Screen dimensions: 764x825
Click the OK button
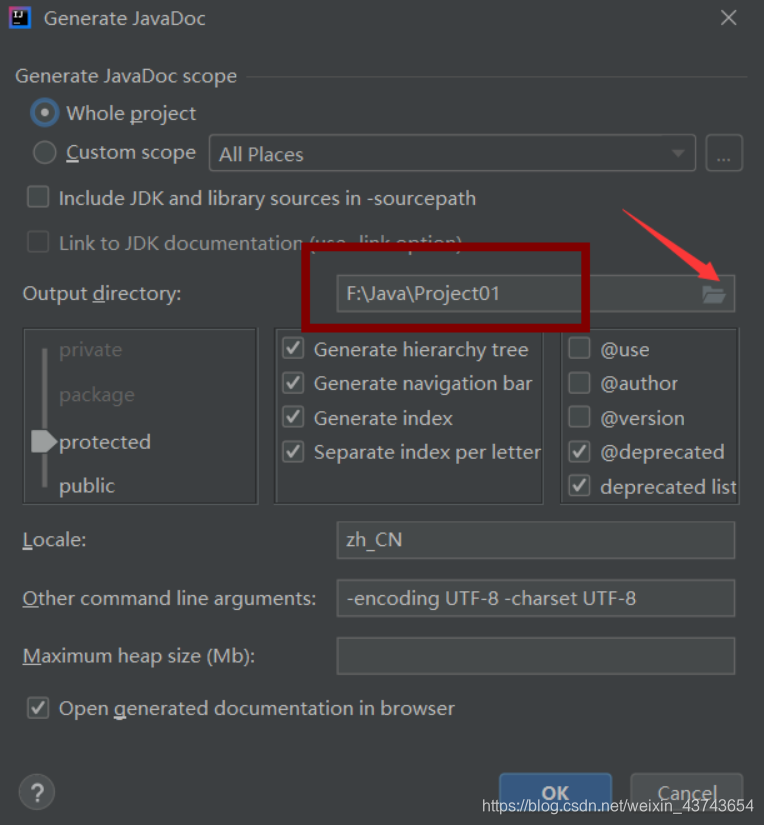point(556,792)
